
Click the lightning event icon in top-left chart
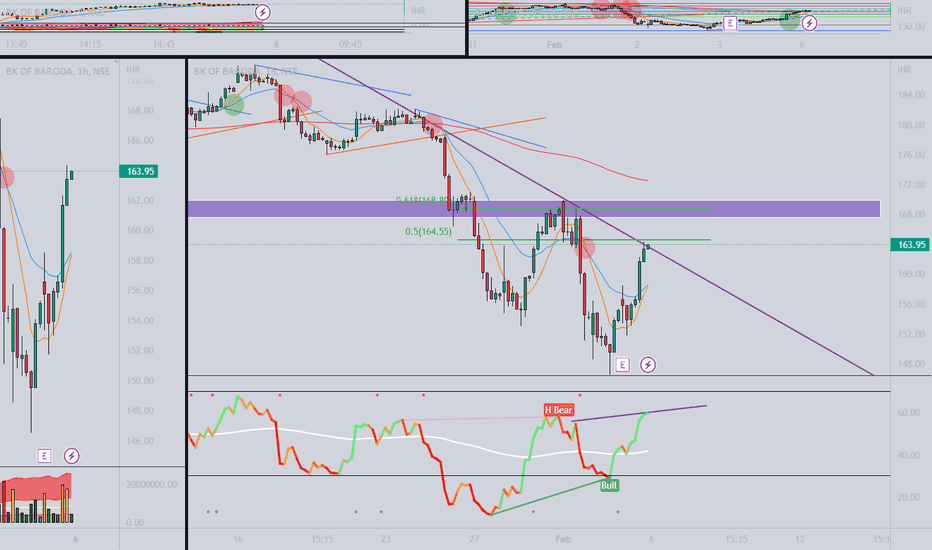(x=262, y=12)
